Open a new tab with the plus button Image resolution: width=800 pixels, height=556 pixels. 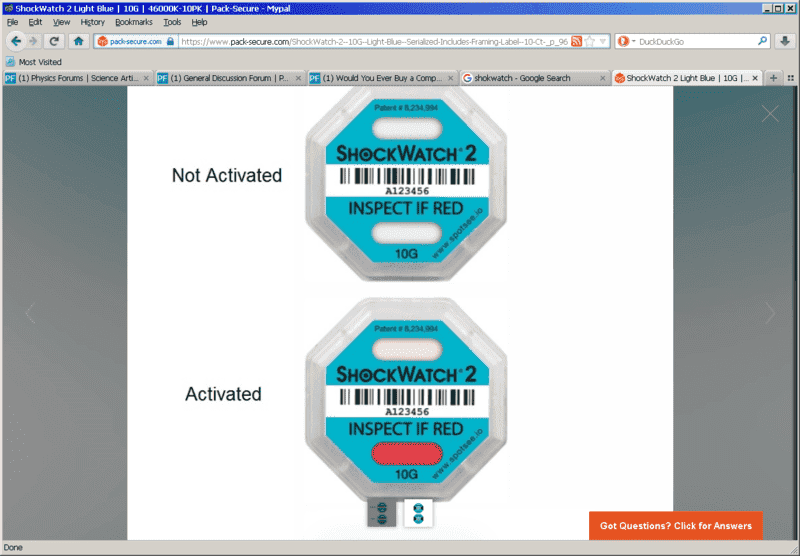coord(773,78)
